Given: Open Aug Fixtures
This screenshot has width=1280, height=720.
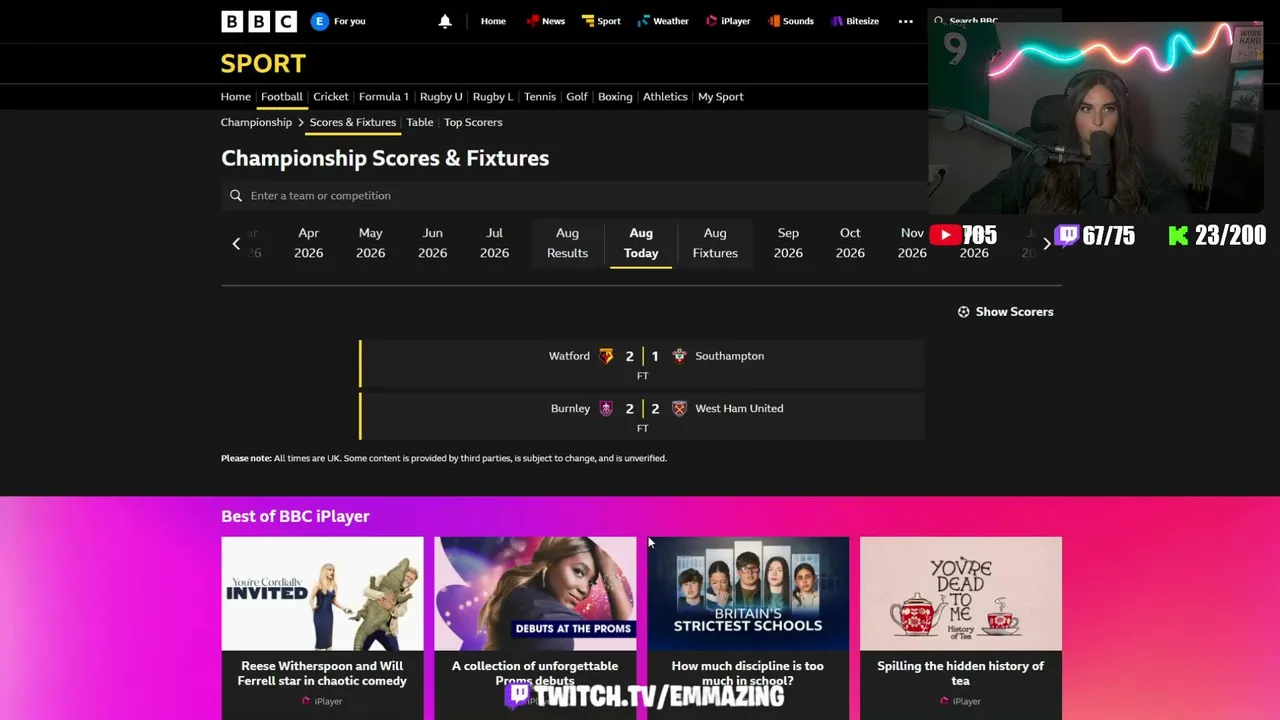Looking at the screenshot, I should point(715,243).
